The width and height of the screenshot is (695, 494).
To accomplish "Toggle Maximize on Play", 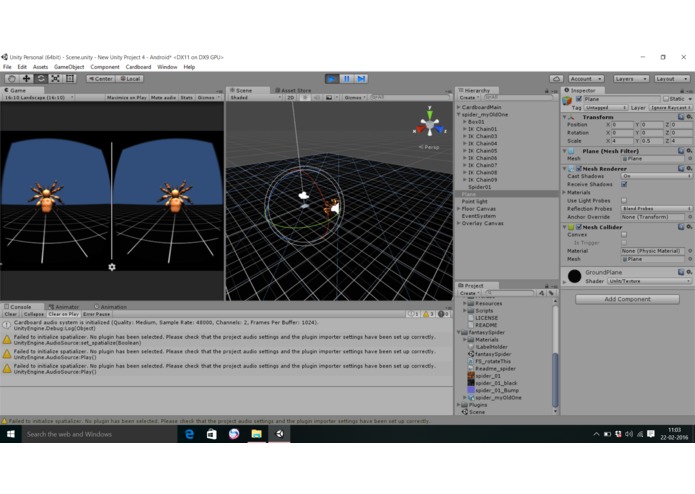I will tap(126, 97).
